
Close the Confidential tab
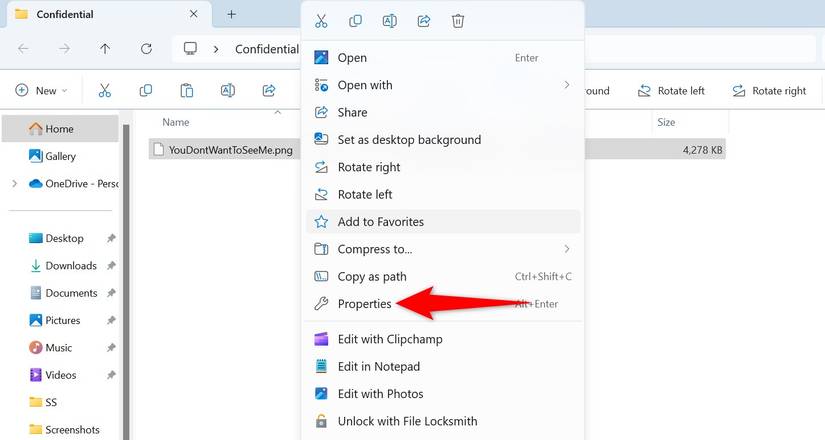194,14
